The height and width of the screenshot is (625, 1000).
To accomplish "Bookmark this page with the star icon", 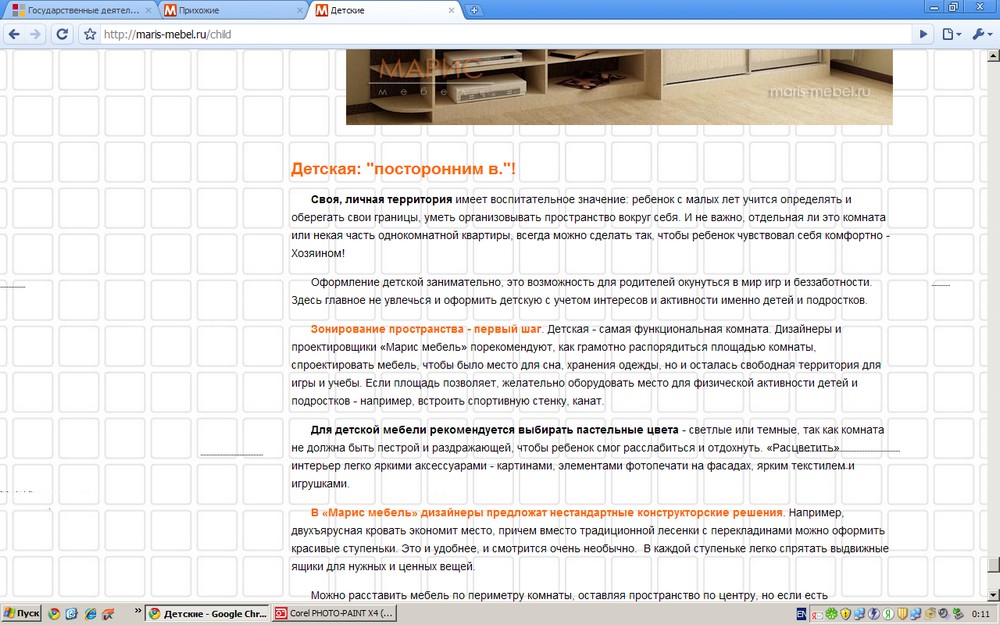I will [x=90, y=34].
